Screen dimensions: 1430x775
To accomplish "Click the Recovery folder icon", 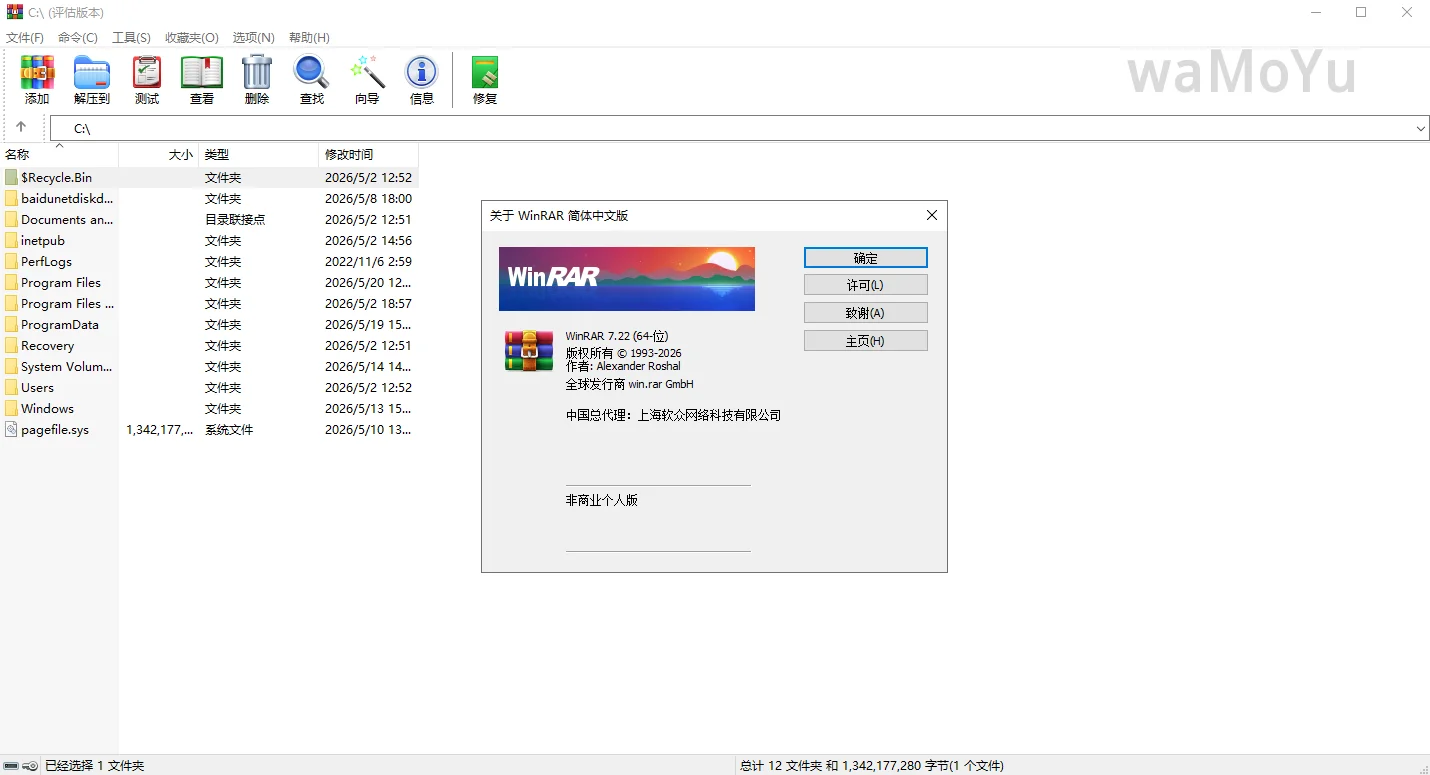I will coord(11,345).
